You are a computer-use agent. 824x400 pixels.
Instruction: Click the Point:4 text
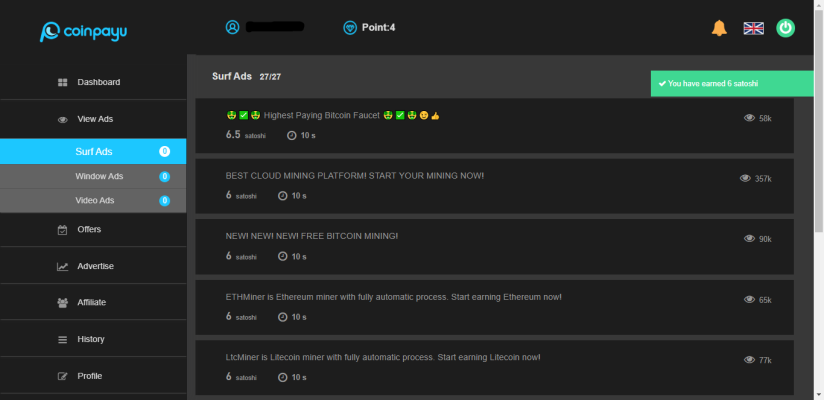coord(378,27)
